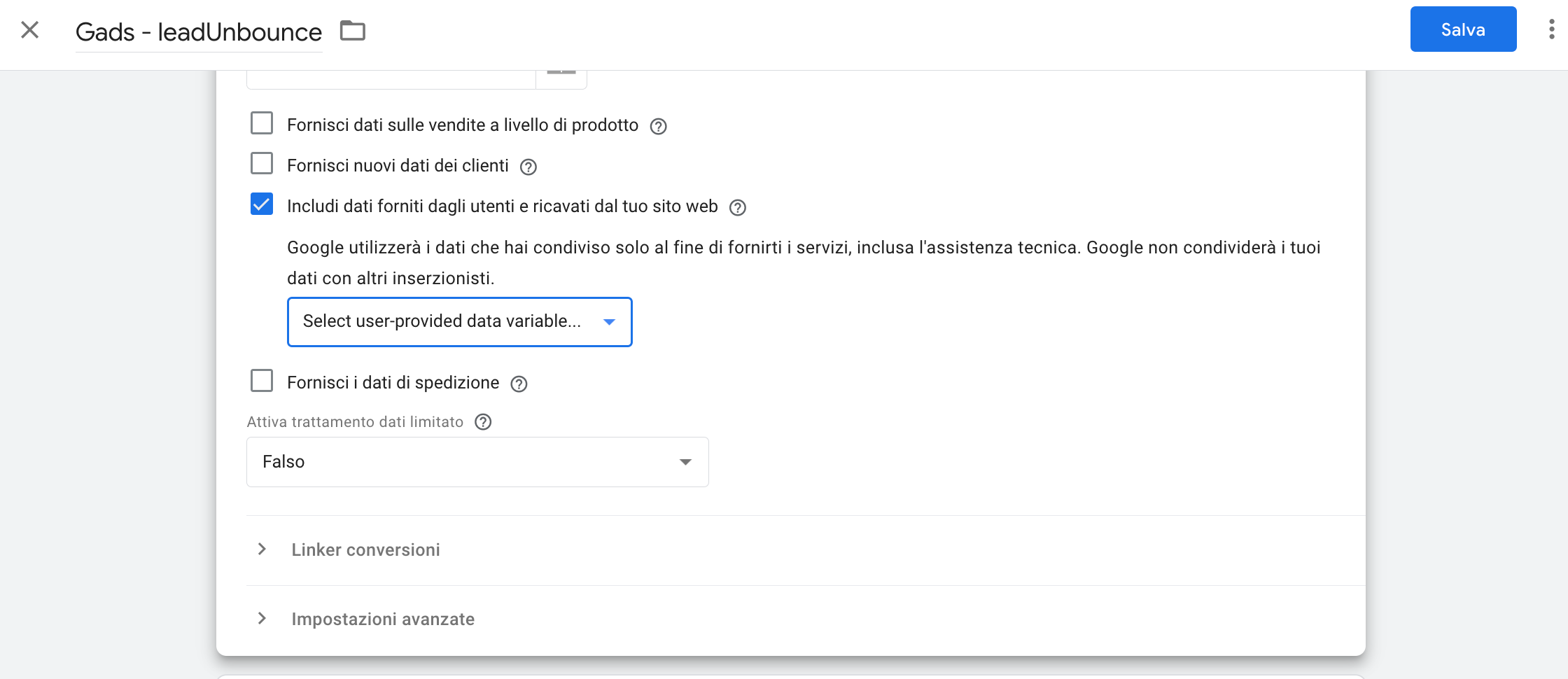Viewport: 1568px width, 679px height.
Task: Check Fornisci nuovi dati dei clienti
Action: click(262, 164)
